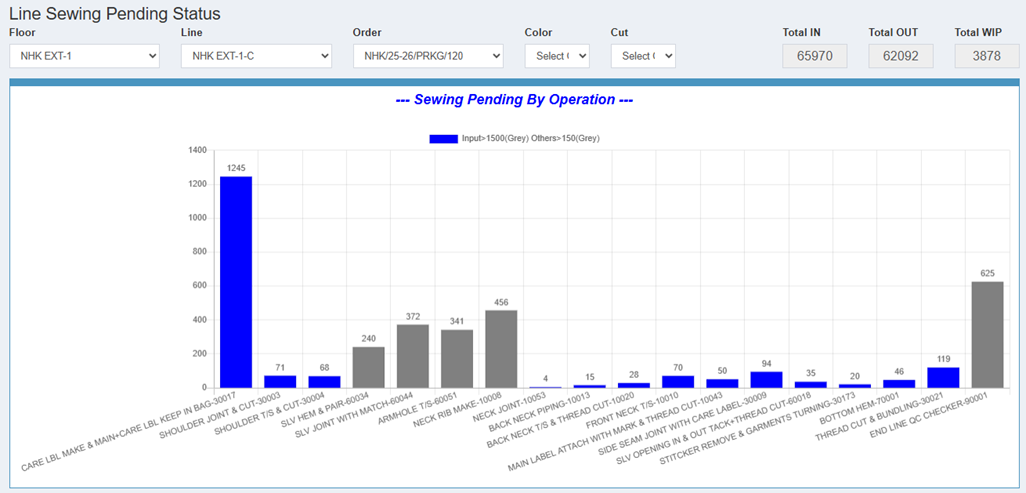
Task: Click the blue bar valued 1245
Action: click(x=236, y=282)
